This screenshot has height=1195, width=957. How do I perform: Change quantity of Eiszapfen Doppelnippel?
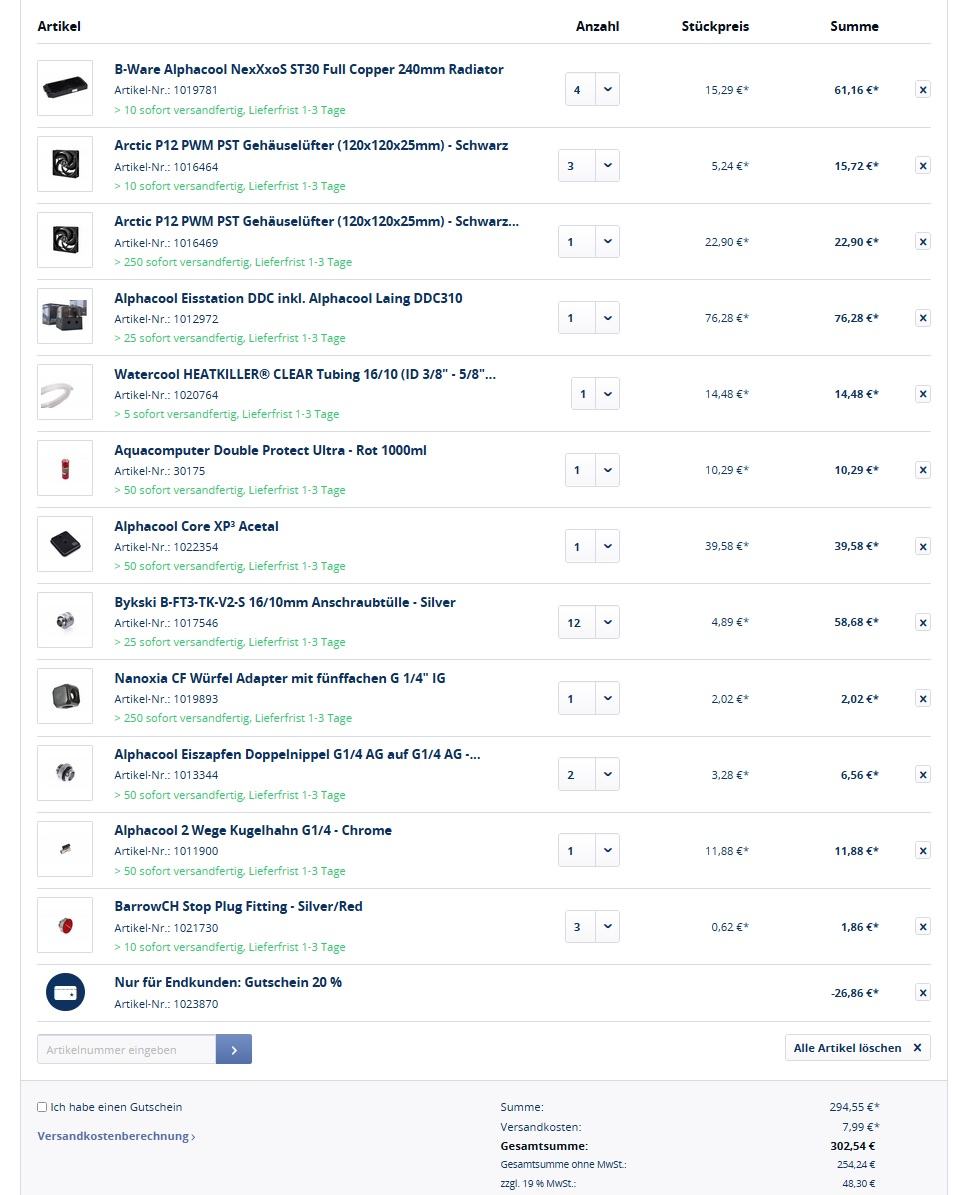click(x=589, y=775)
